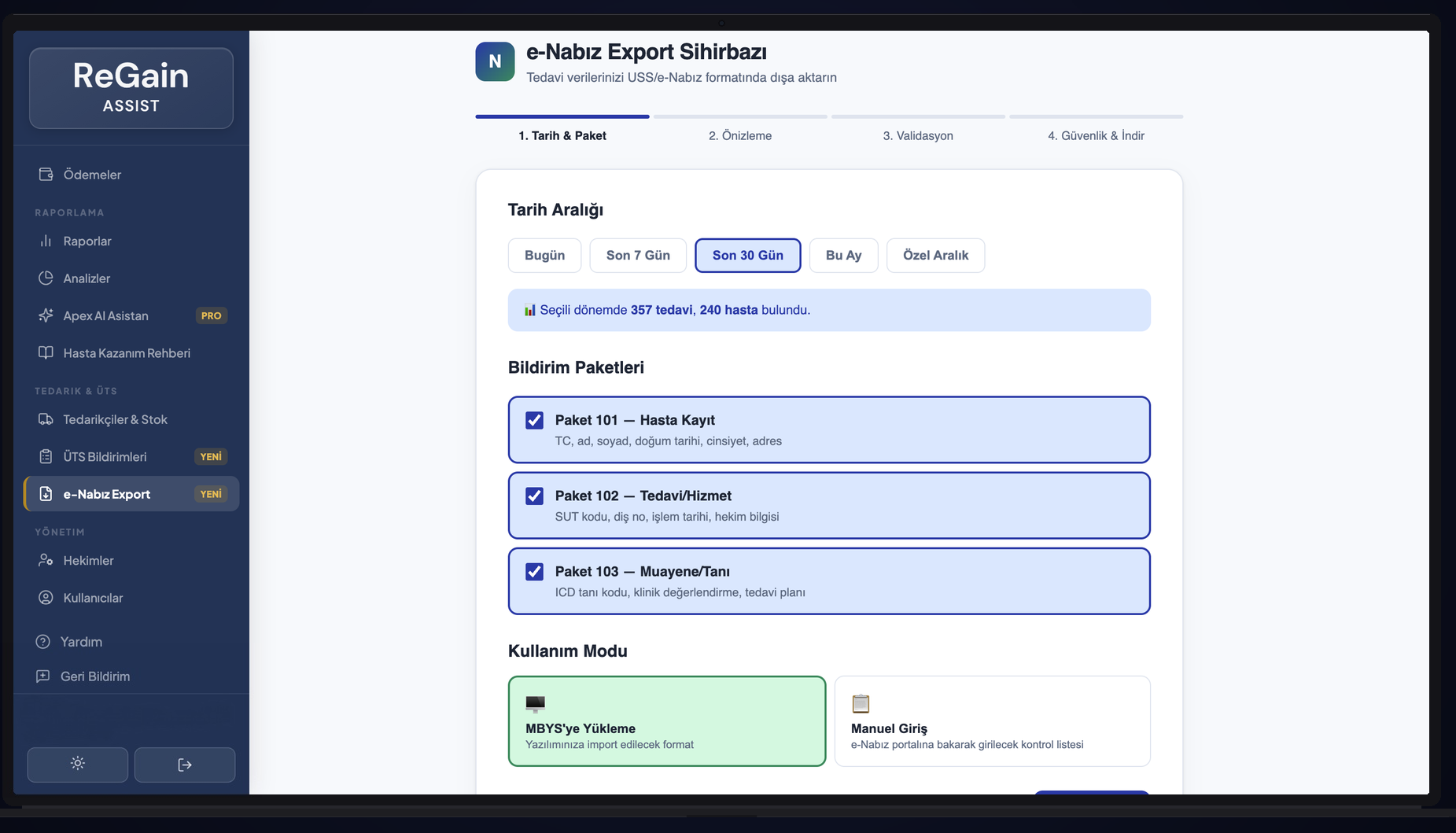
Task: Click the Hasta Kazanım Rehberi book icon
Action: click(46, 353)
